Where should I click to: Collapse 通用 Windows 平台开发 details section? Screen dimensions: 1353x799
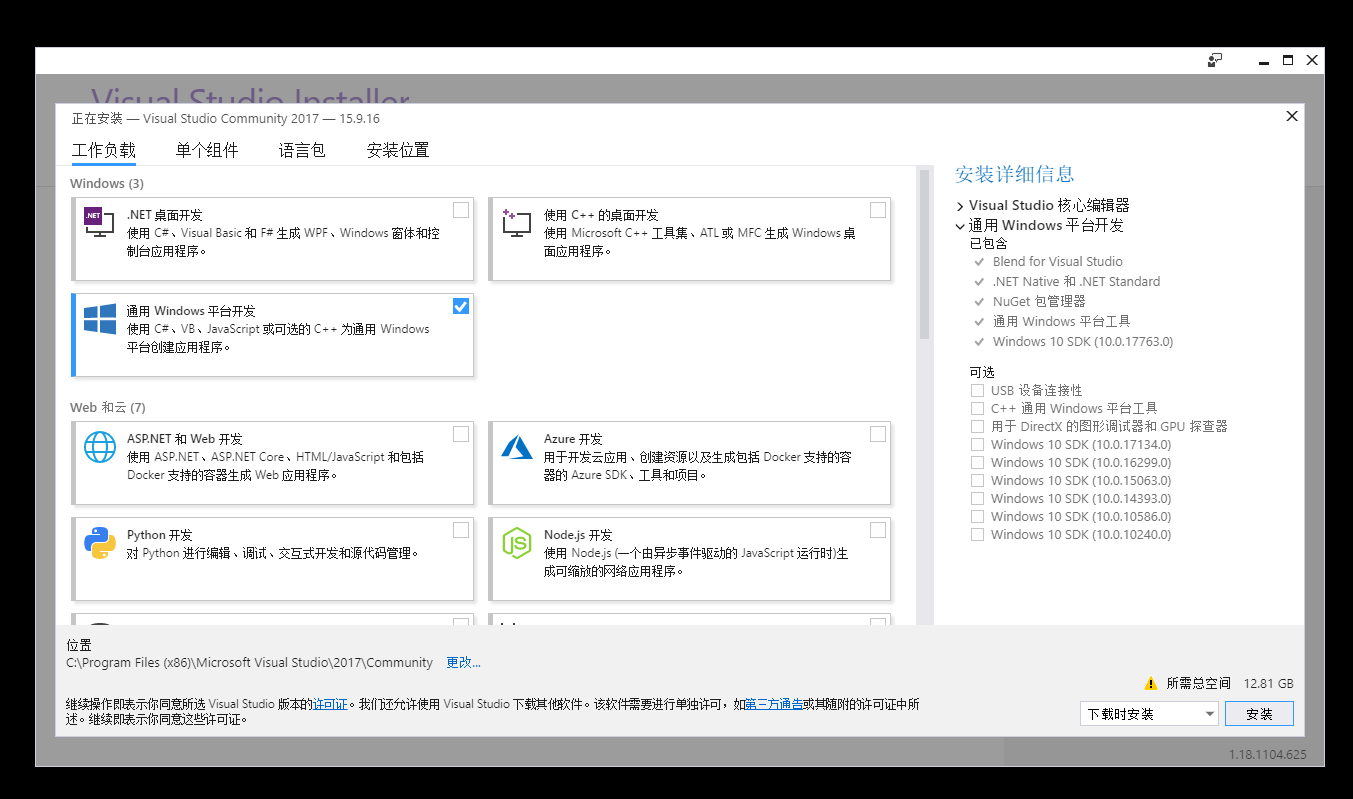(x=960, y=226)
